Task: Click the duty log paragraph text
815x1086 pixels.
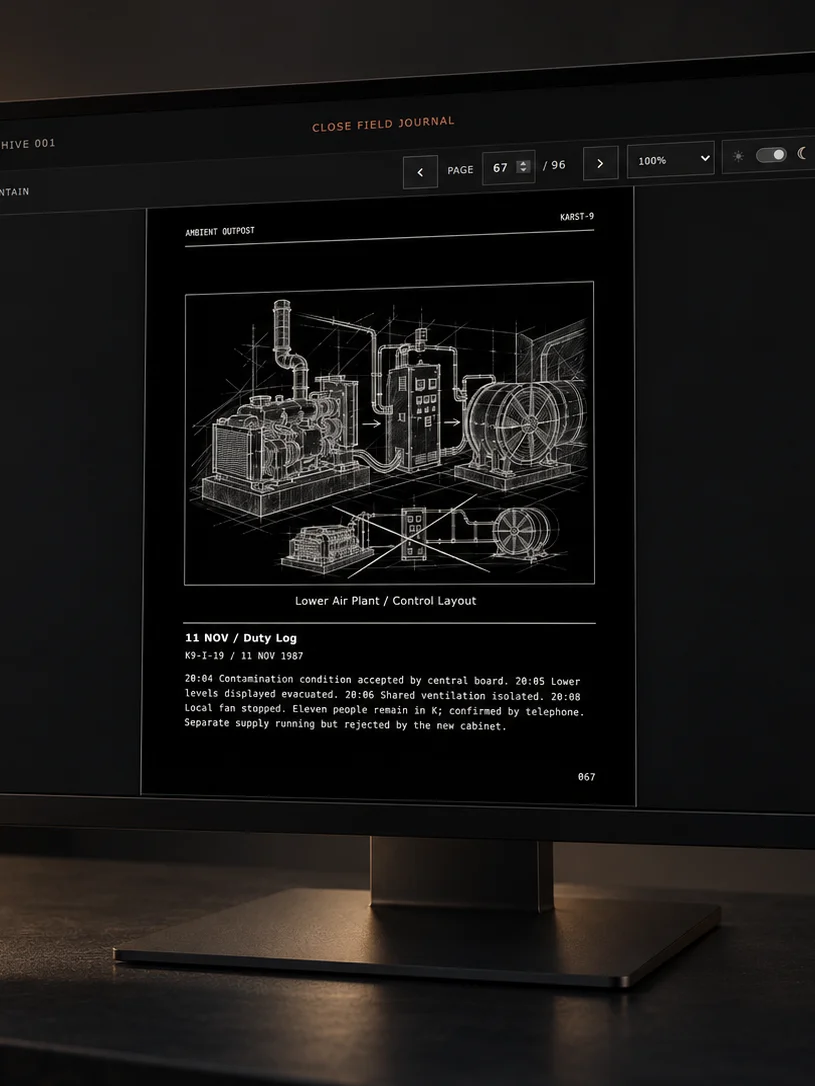Action: click(384, 702)
